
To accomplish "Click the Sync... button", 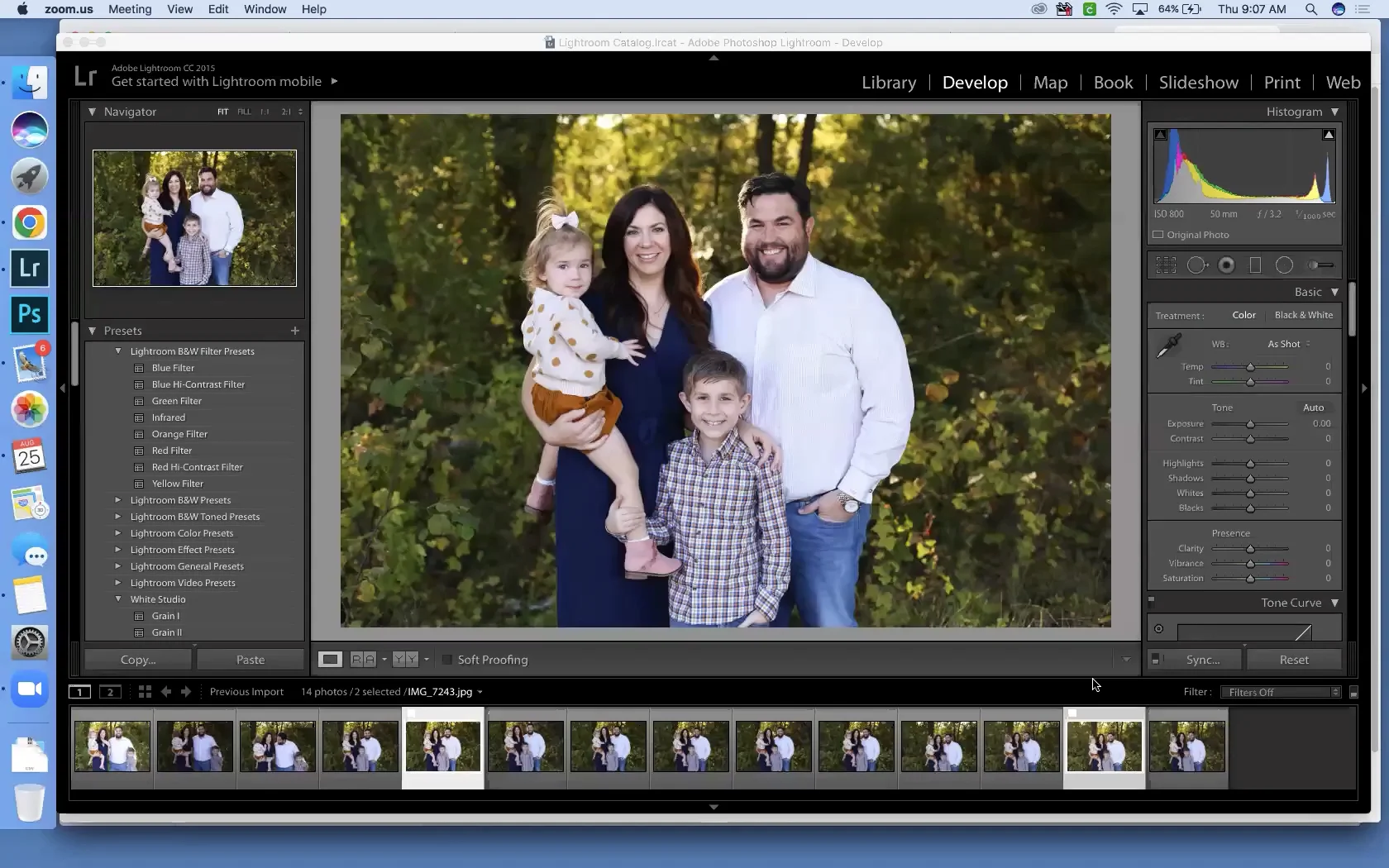I will (1203, 660).
